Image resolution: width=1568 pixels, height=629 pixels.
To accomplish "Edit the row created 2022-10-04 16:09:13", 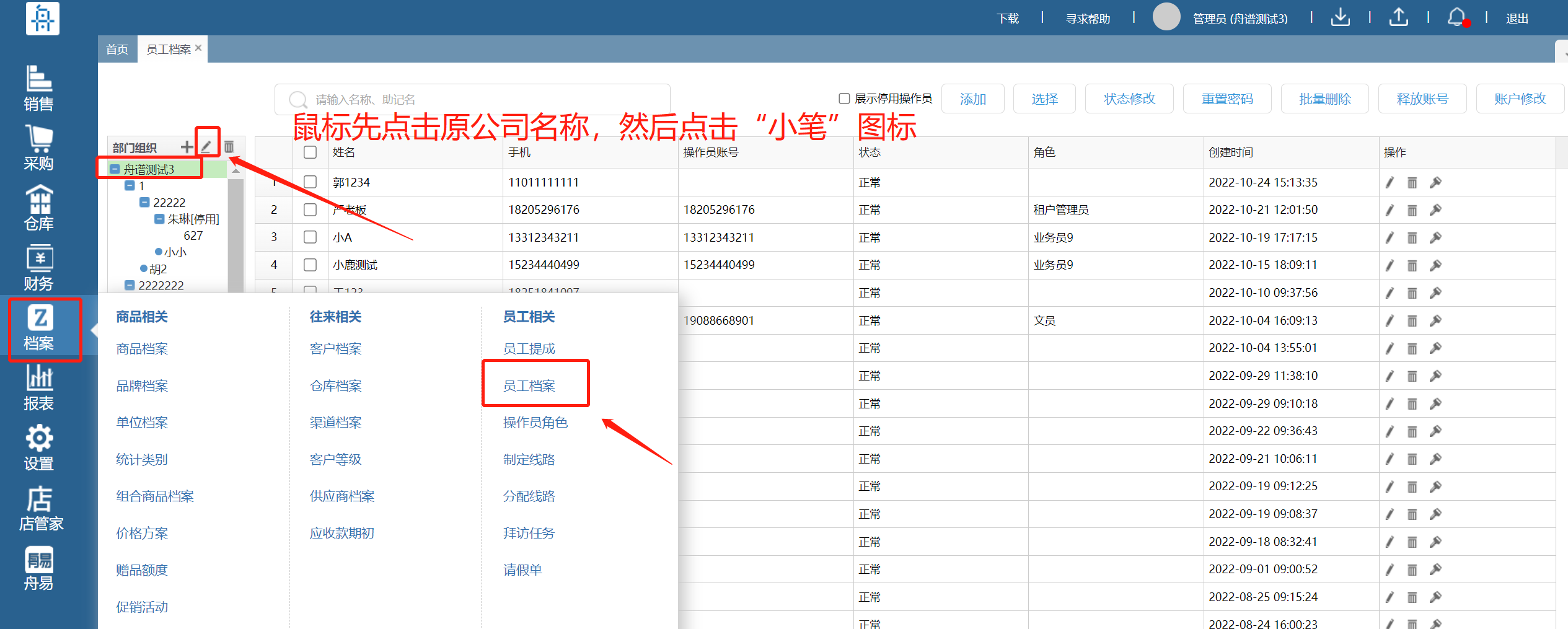I will (x=1390, y=320).
